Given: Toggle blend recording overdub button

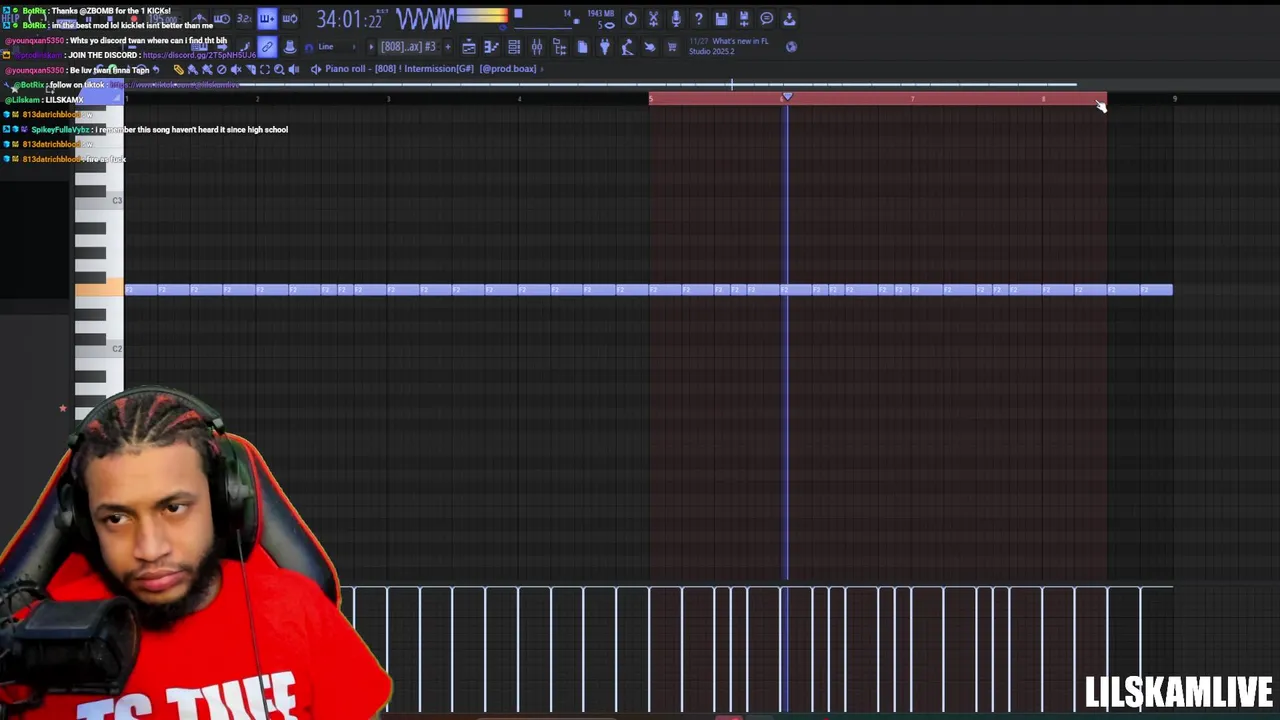Looking at the screenshot, I should (267, 18).
